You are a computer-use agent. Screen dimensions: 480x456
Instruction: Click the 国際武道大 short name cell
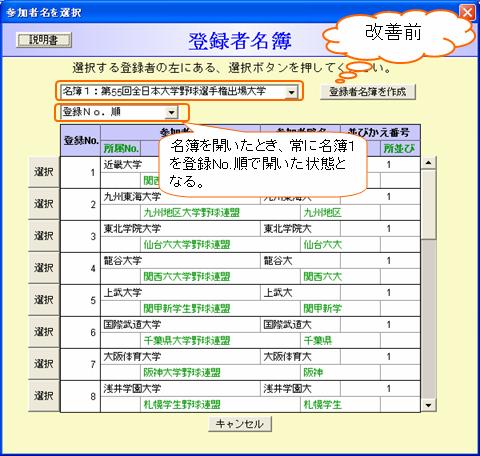pyautogui.click(x=300, y=325)
